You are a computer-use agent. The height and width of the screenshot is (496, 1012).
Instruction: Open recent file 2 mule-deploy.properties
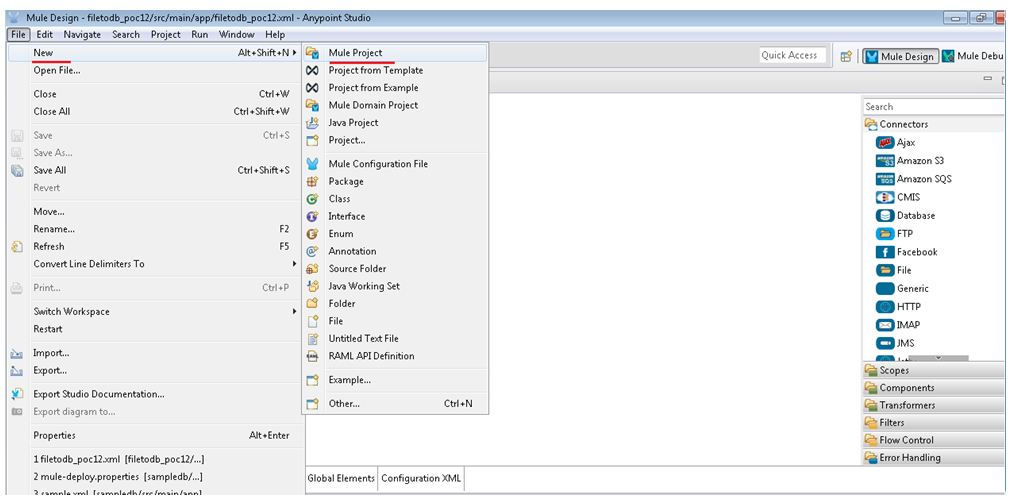pyautogui.click(x=156, y=477)
